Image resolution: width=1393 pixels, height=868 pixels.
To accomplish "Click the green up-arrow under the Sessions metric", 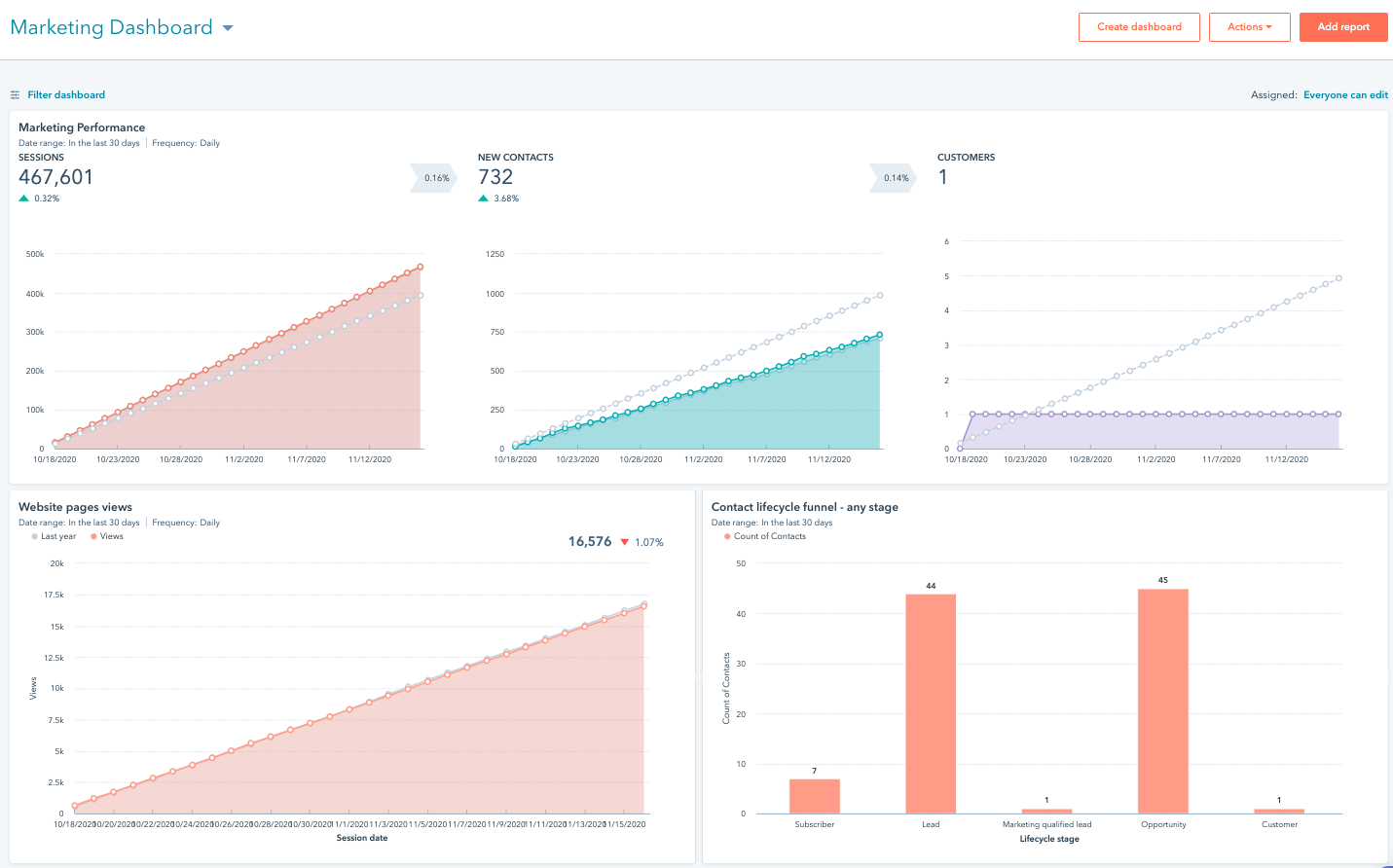I will [22, 198].
